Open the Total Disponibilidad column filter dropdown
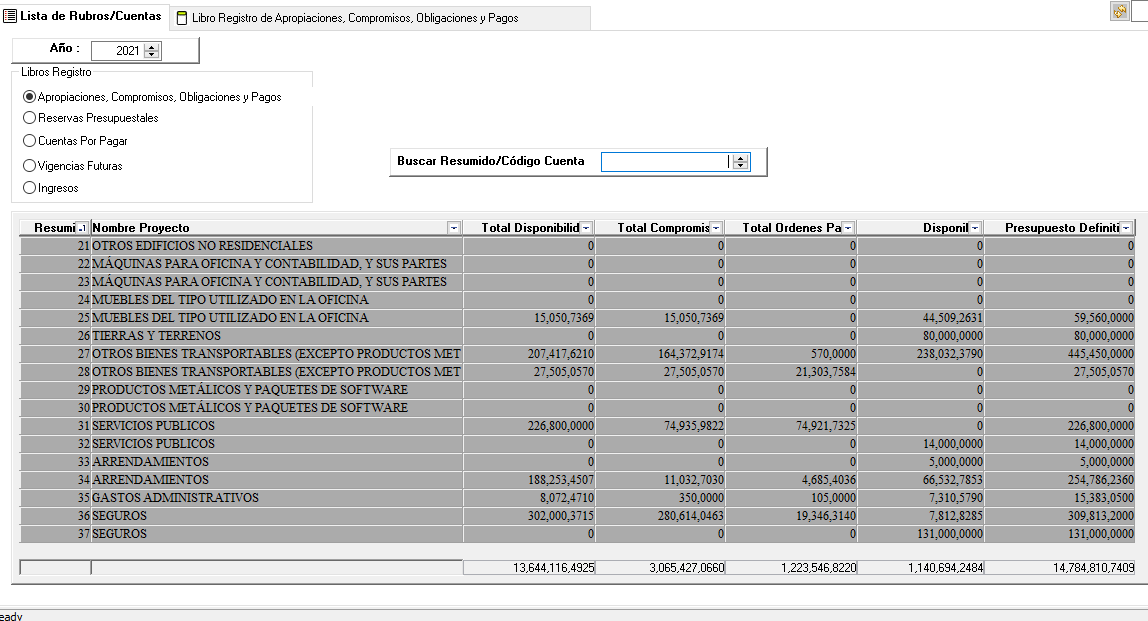Screen dimensions: 1148x621 [586, 228]
